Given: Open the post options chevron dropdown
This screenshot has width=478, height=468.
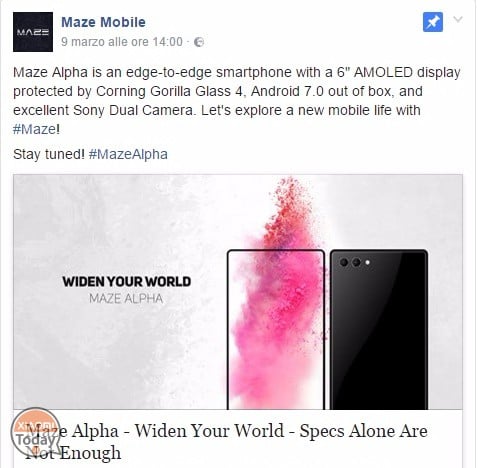Looking at the screenshot, I should click(458, 19).
